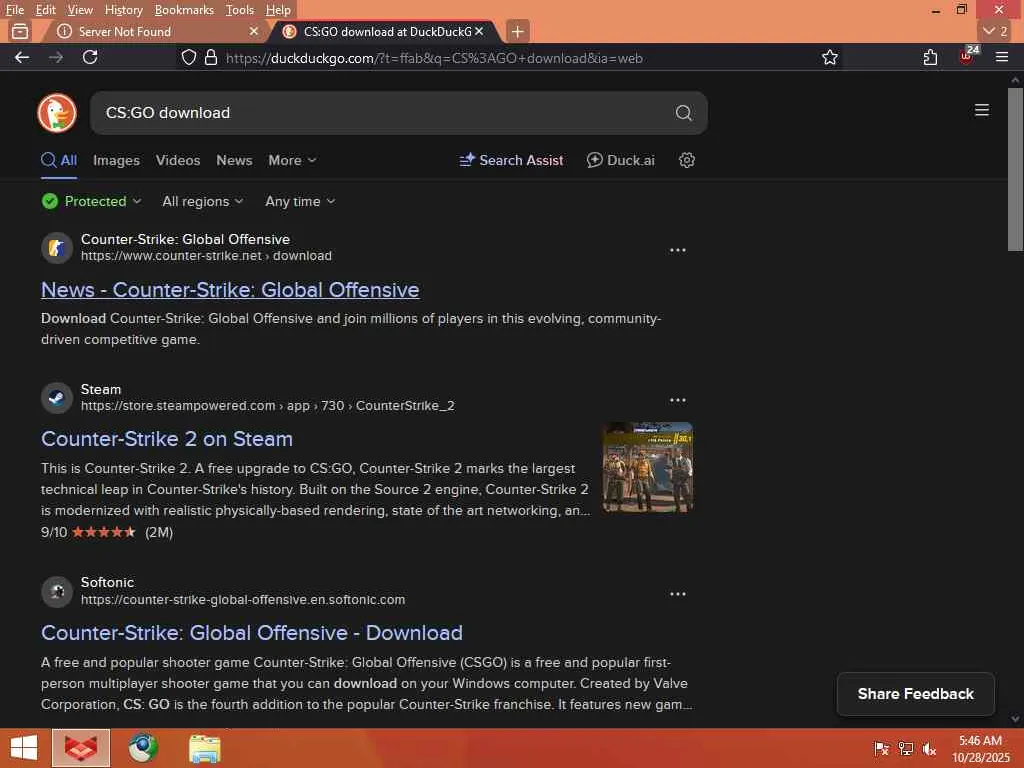Screen dimensions: 1024x768
Task: Open Counter-Strike: Global Offensive - Download link
Action: point(251,633)
